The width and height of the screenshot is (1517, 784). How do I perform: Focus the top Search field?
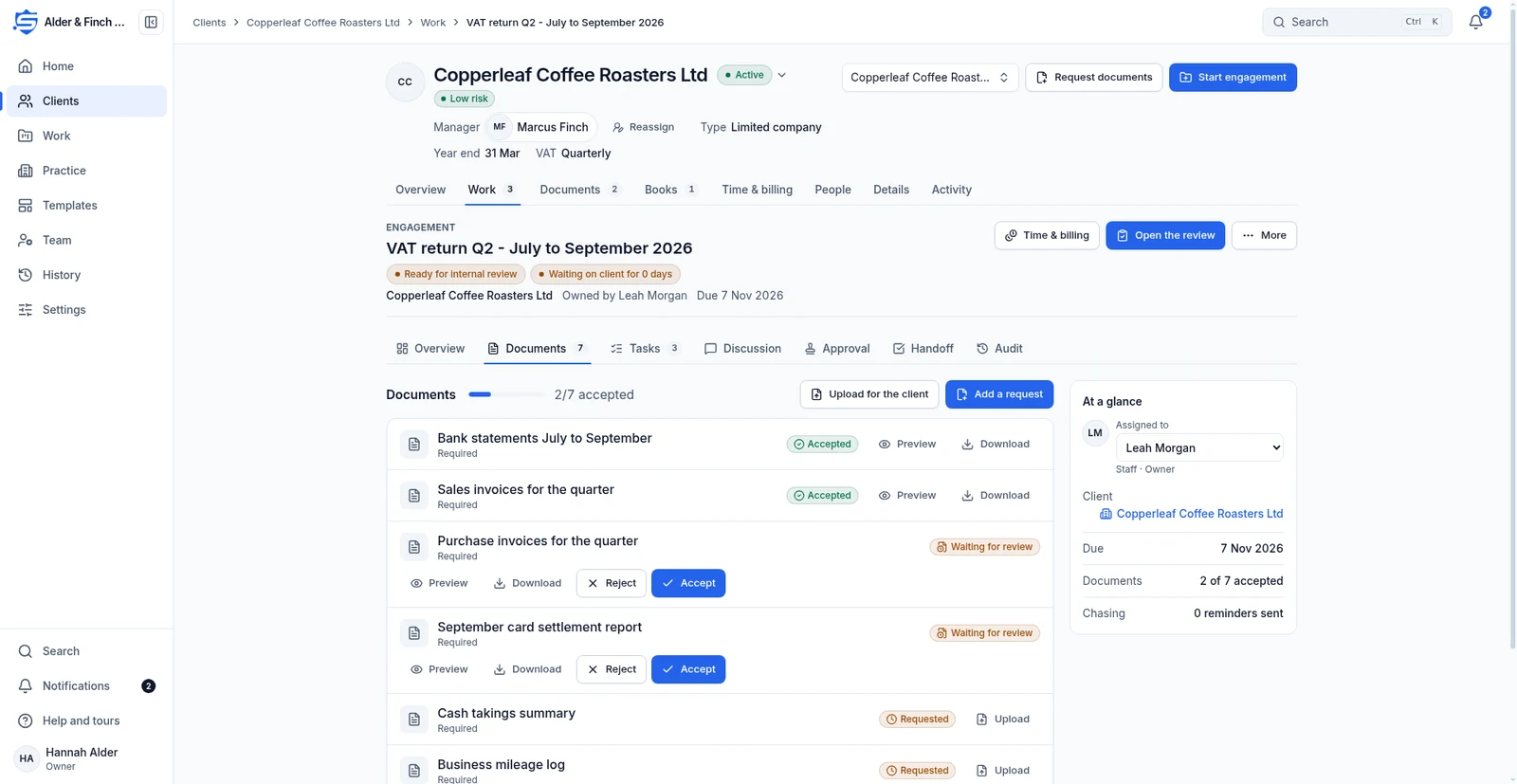[x=1357, y=22]
